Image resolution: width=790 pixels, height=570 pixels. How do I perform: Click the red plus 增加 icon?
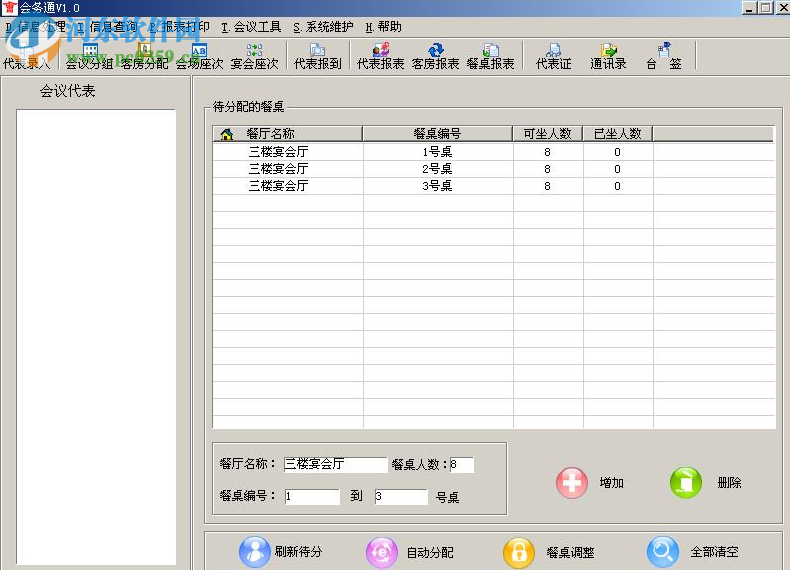click(x=572, y=482)
